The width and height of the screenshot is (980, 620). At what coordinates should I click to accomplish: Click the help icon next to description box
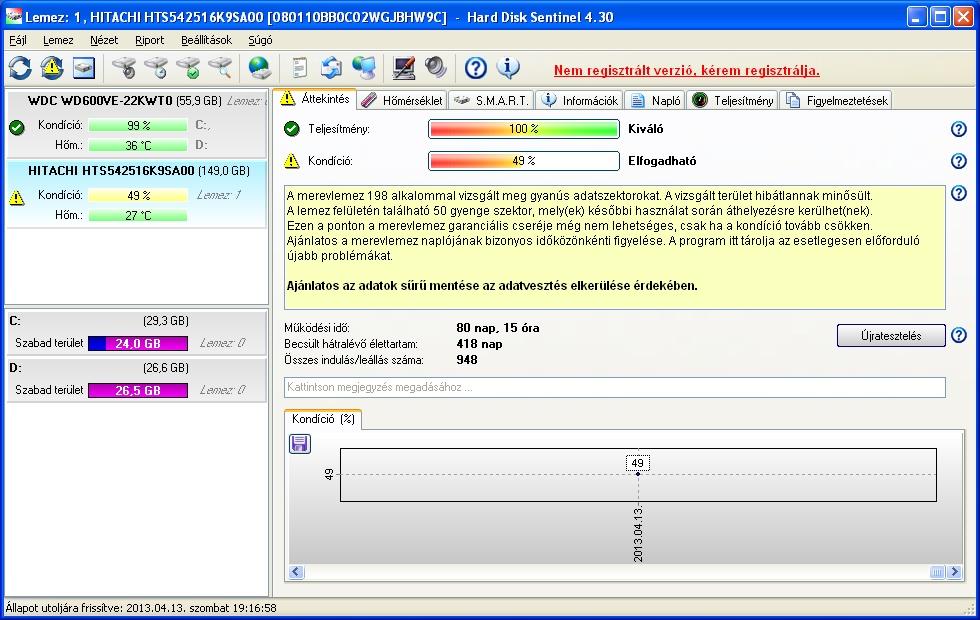point(958,193)
